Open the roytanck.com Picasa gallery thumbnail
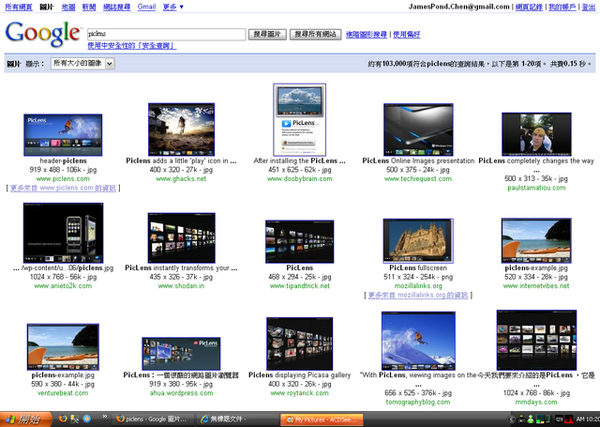Screen dimensions: 600x427 pos(300,344)
